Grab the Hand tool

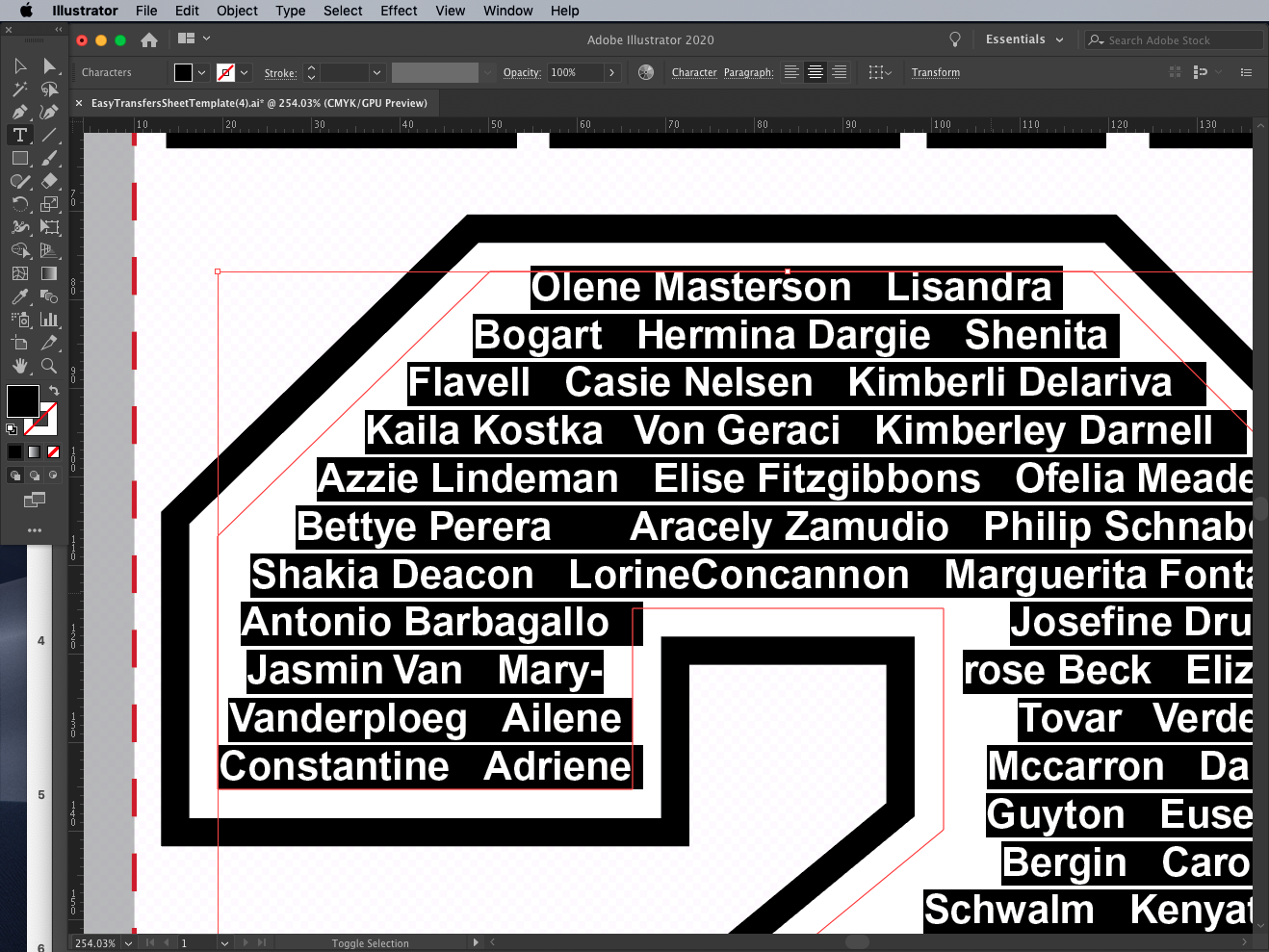click(19, 366)
